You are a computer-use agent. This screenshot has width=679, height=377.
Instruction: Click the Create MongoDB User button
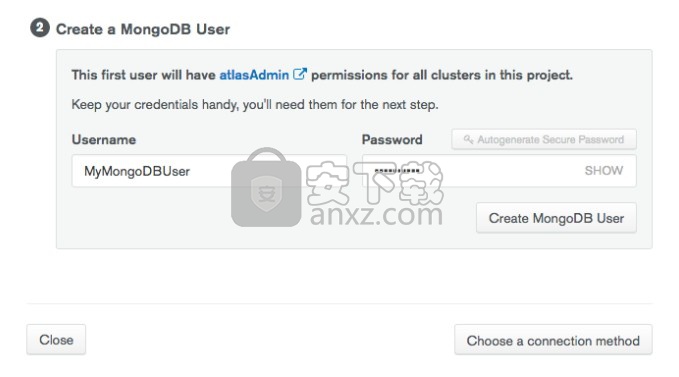[556, 218]
